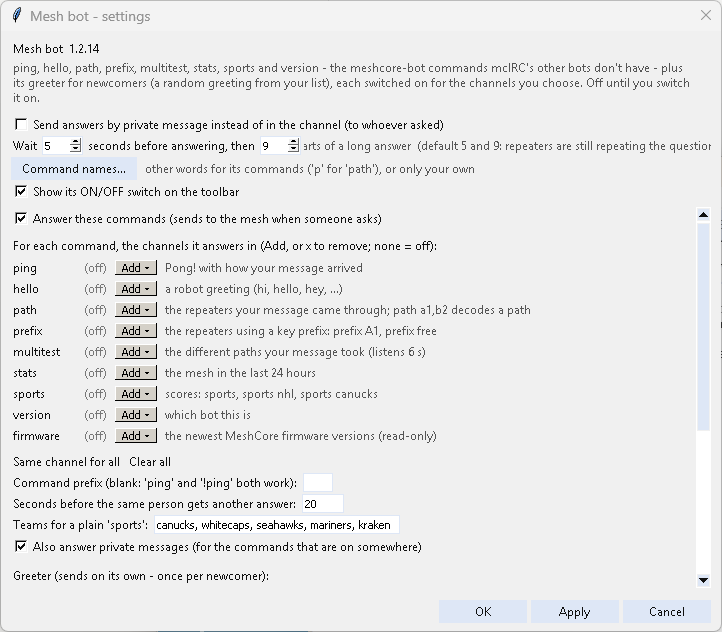Click the scrollbar up arrow

(x=703, y=215)
